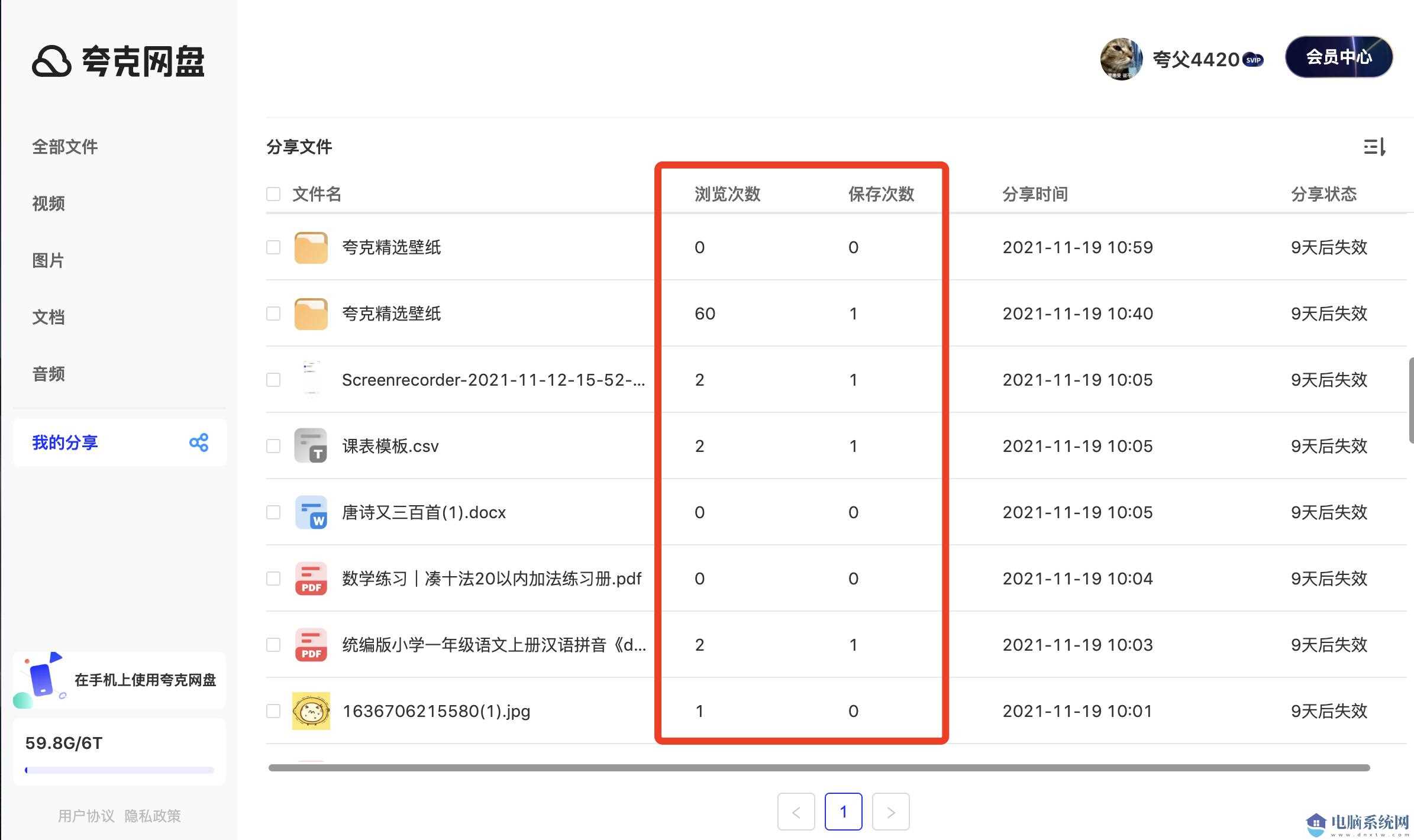Select the Screenrecorder file checkbox
The width and height of the screenshot is (1414, 840).
pos(273,380)
